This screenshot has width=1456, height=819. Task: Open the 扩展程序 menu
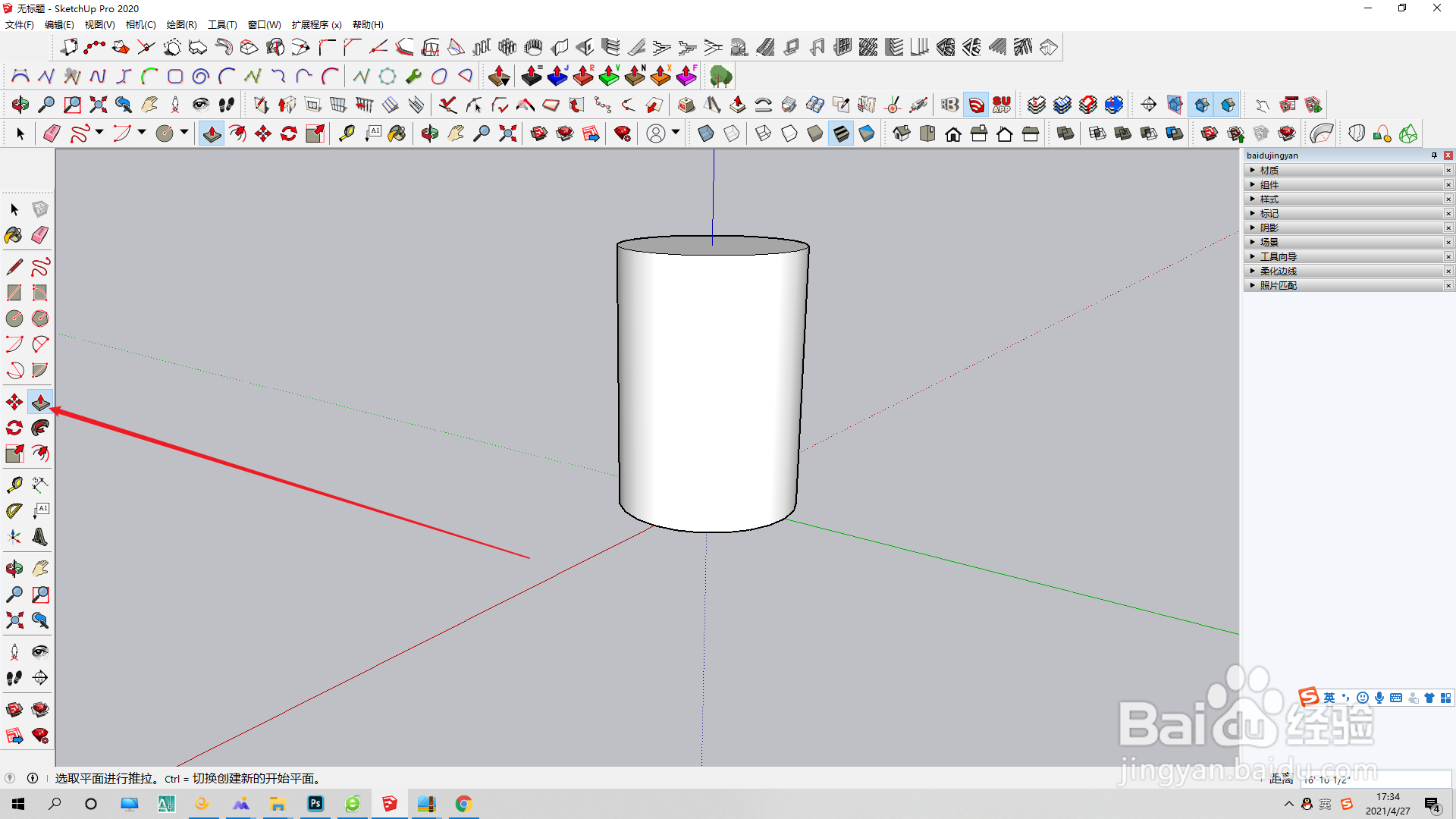pos(316,24)
